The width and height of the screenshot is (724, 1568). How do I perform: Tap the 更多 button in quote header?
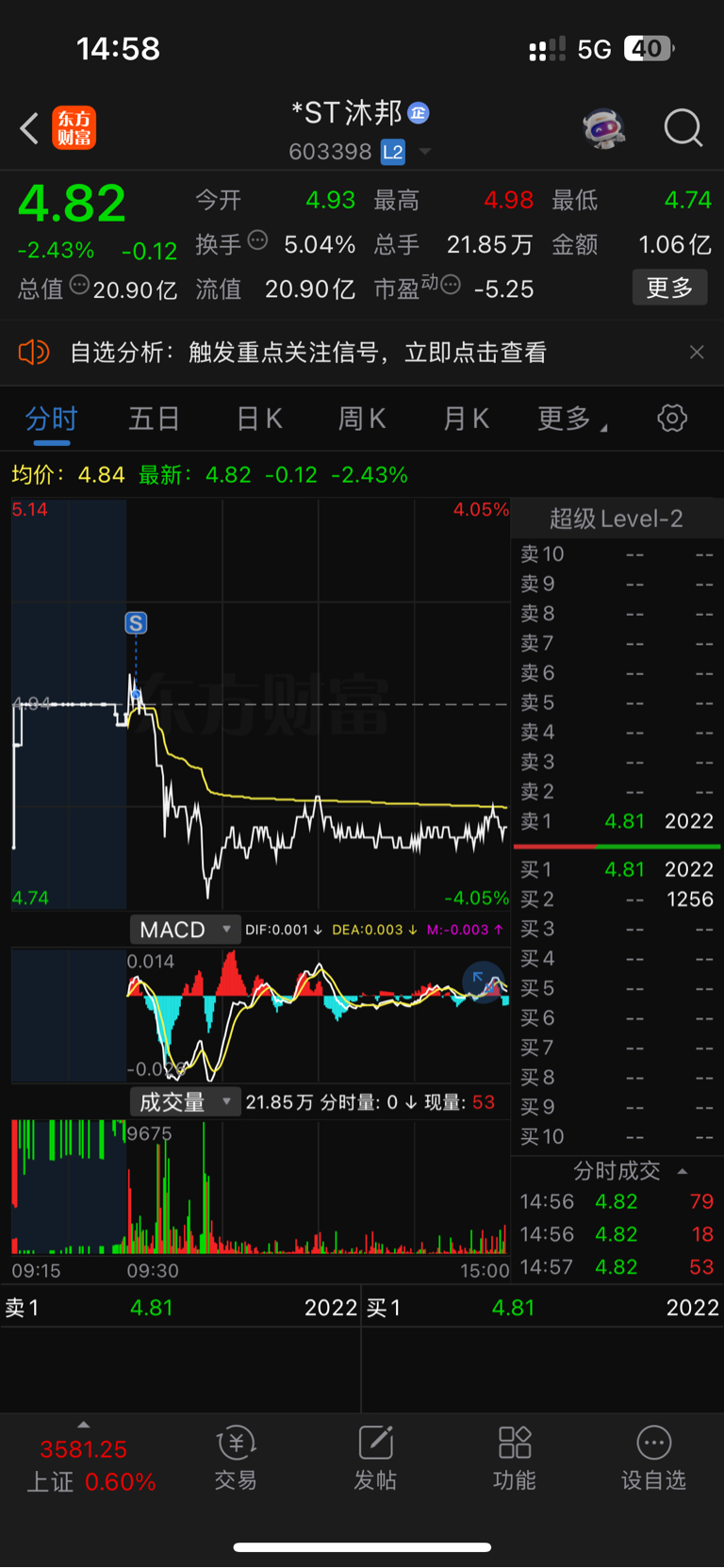[669, 288]
